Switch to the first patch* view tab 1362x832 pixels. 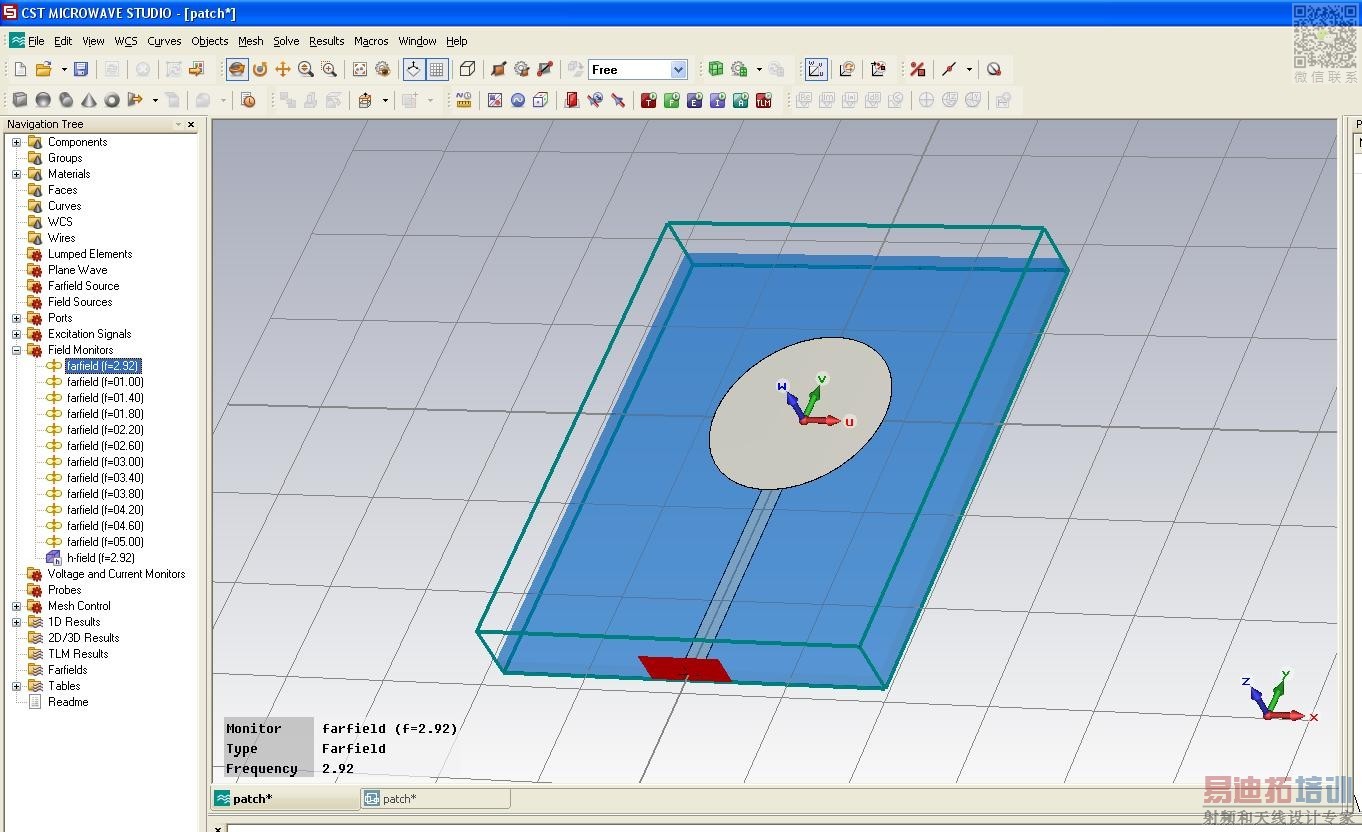click(x=284, y=798)
